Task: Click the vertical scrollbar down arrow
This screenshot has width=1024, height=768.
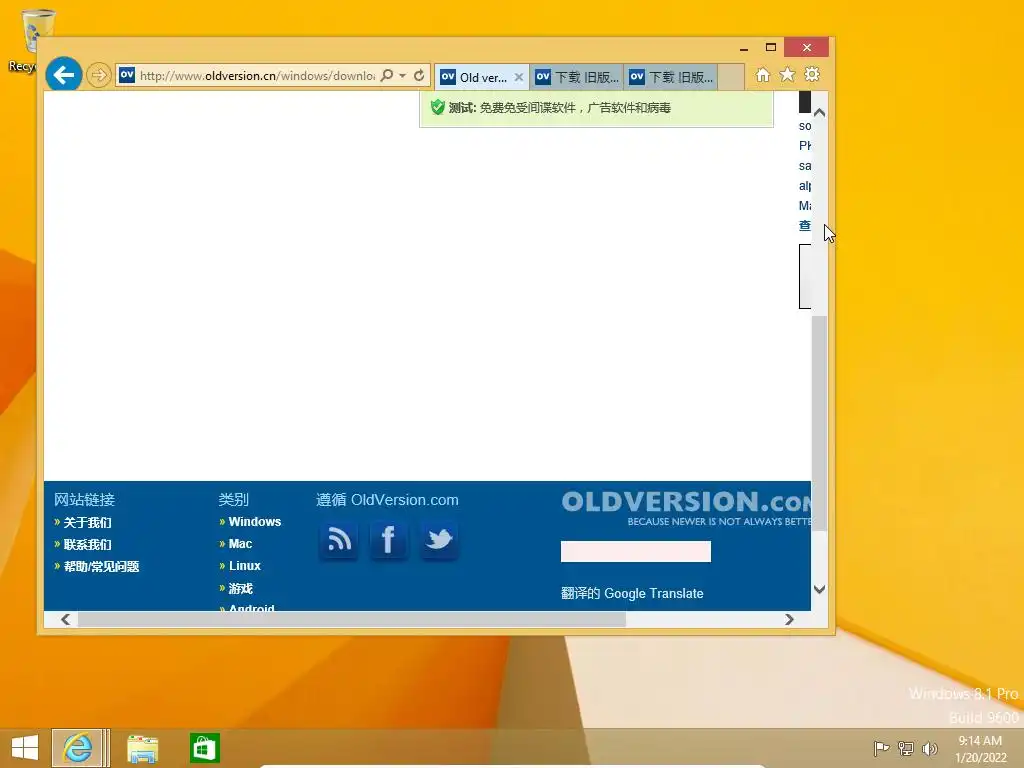Action: 820,589
